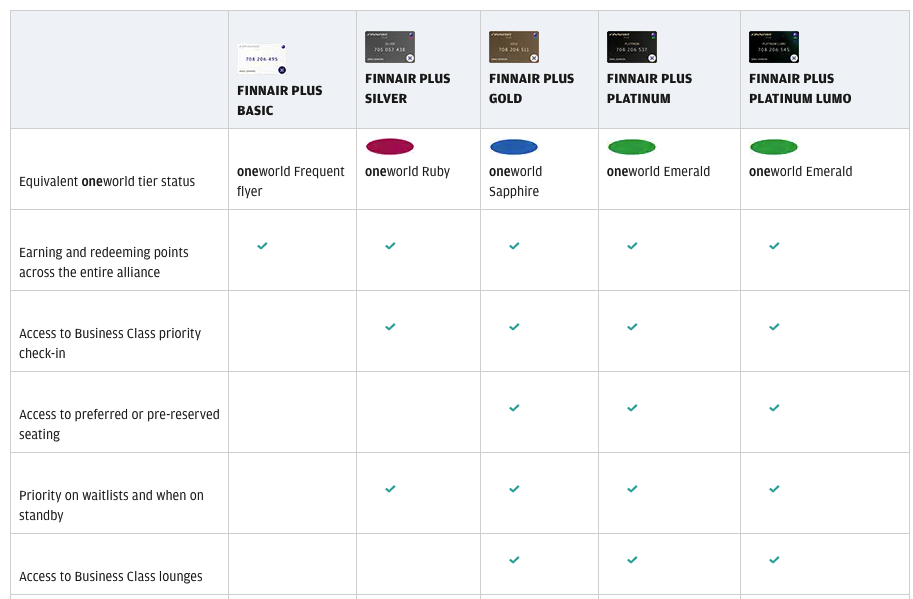The width and height of the screenshot is (913, 599).
Task: Select the FINNAIR PLUS GOLD column heading
Action: click(531, 88)
